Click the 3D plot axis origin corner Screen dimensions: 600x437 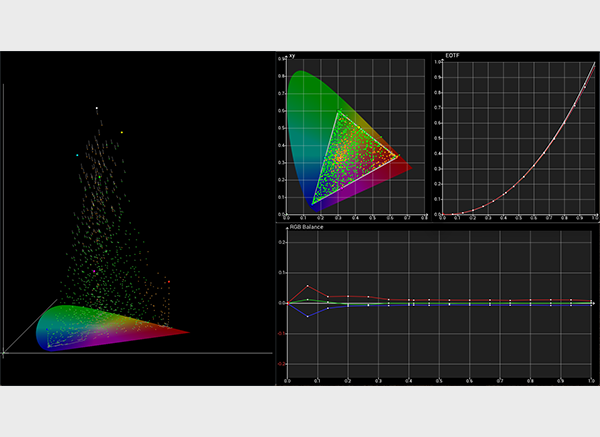pos(3,353)
